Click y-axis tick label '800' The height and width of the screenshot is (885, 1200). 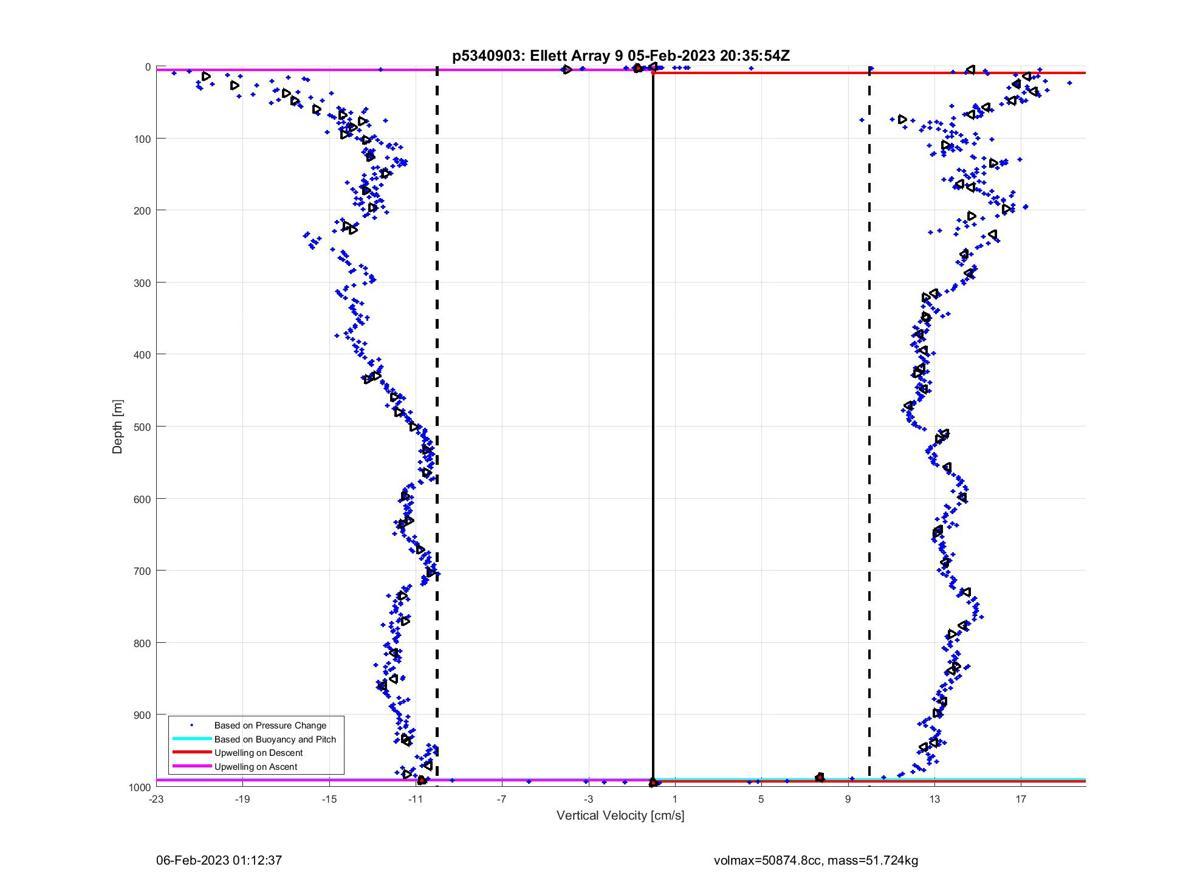click(x=142, y=642)
